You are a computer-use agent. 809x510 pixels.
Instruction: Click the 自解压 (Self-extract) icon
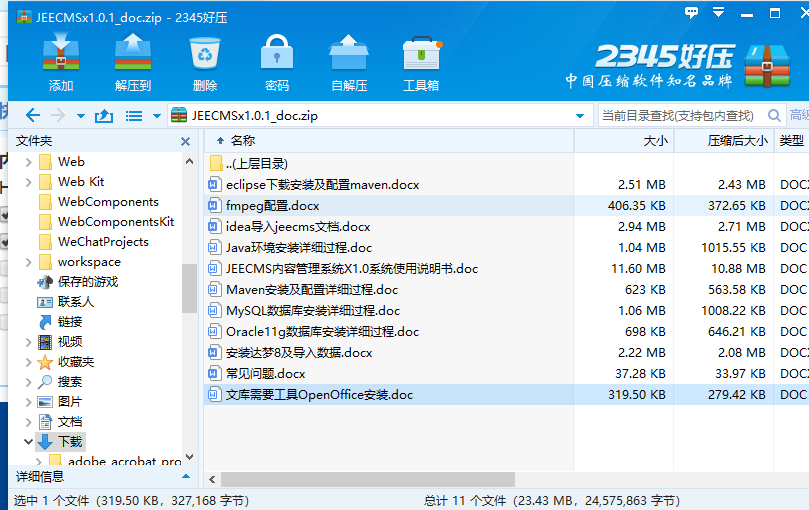(349, 52)
